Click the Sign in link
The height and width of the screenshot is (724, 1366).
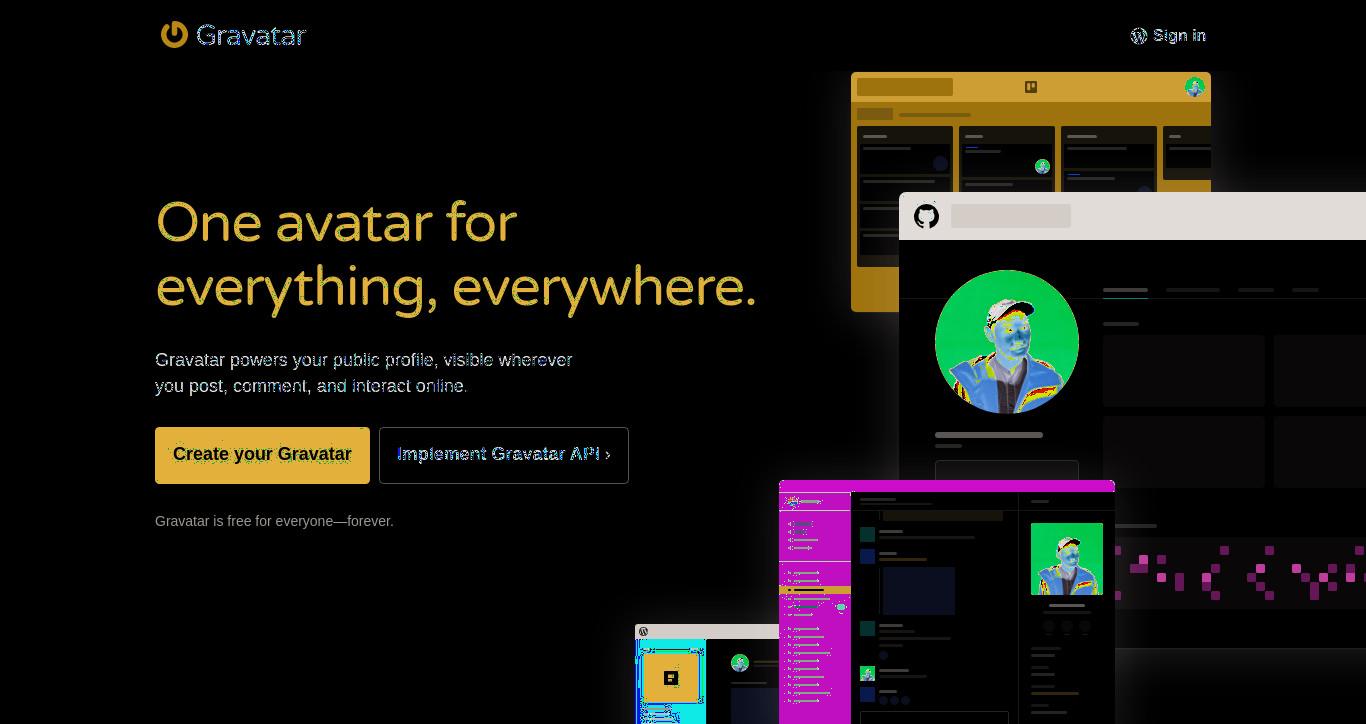click(1179, 36)
